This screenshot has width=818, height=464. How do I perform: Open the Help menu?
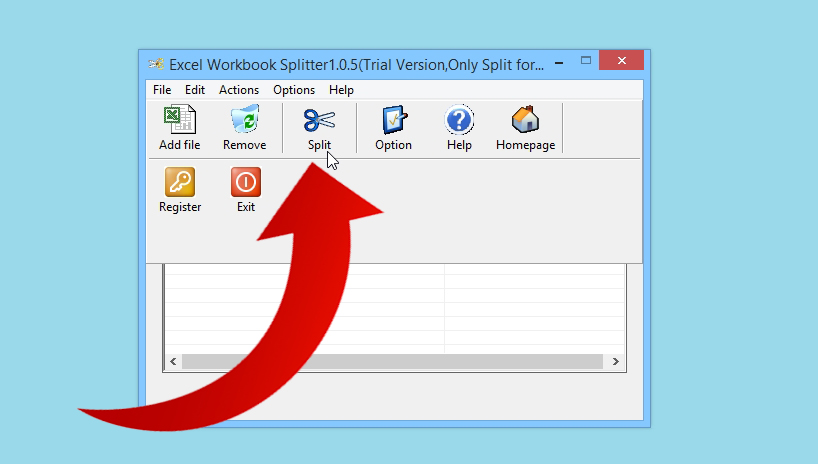pyautogui.click(x=342, y=90)
